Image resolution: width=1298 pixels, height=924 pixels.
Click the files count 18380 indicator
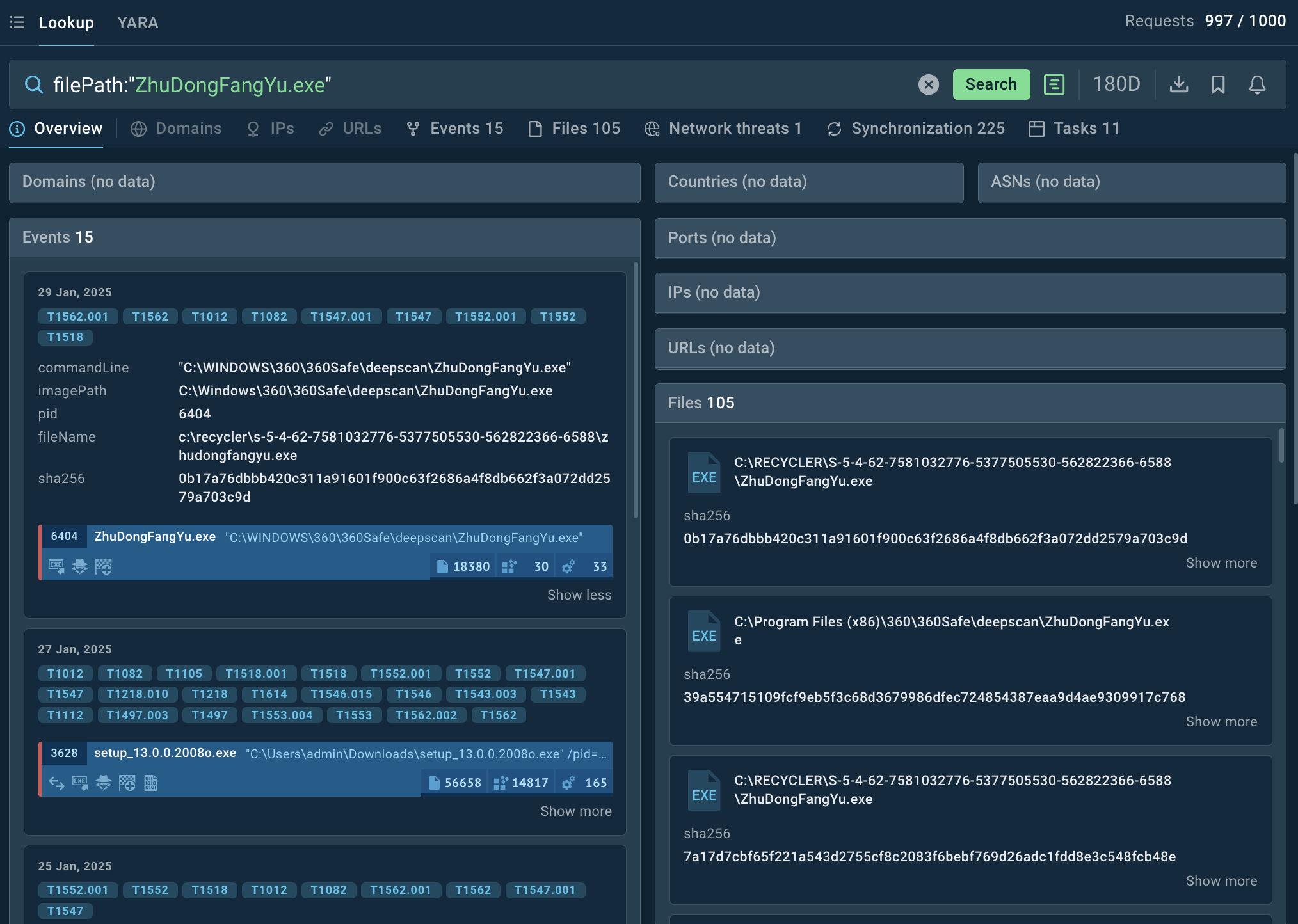(x=463, y=566)
